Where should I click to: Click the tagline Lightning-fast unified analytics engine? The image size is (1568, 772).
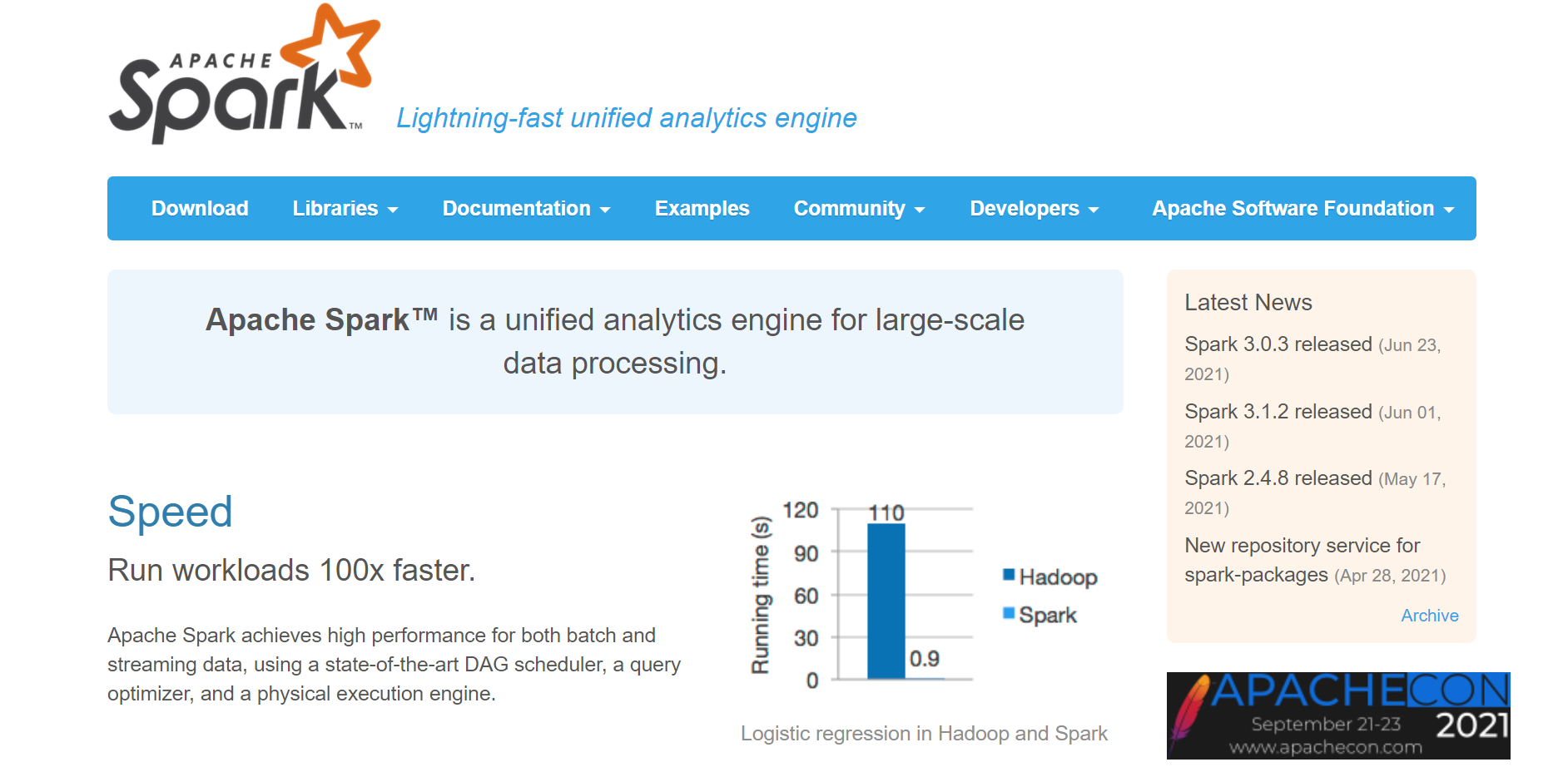click(627, 118)
